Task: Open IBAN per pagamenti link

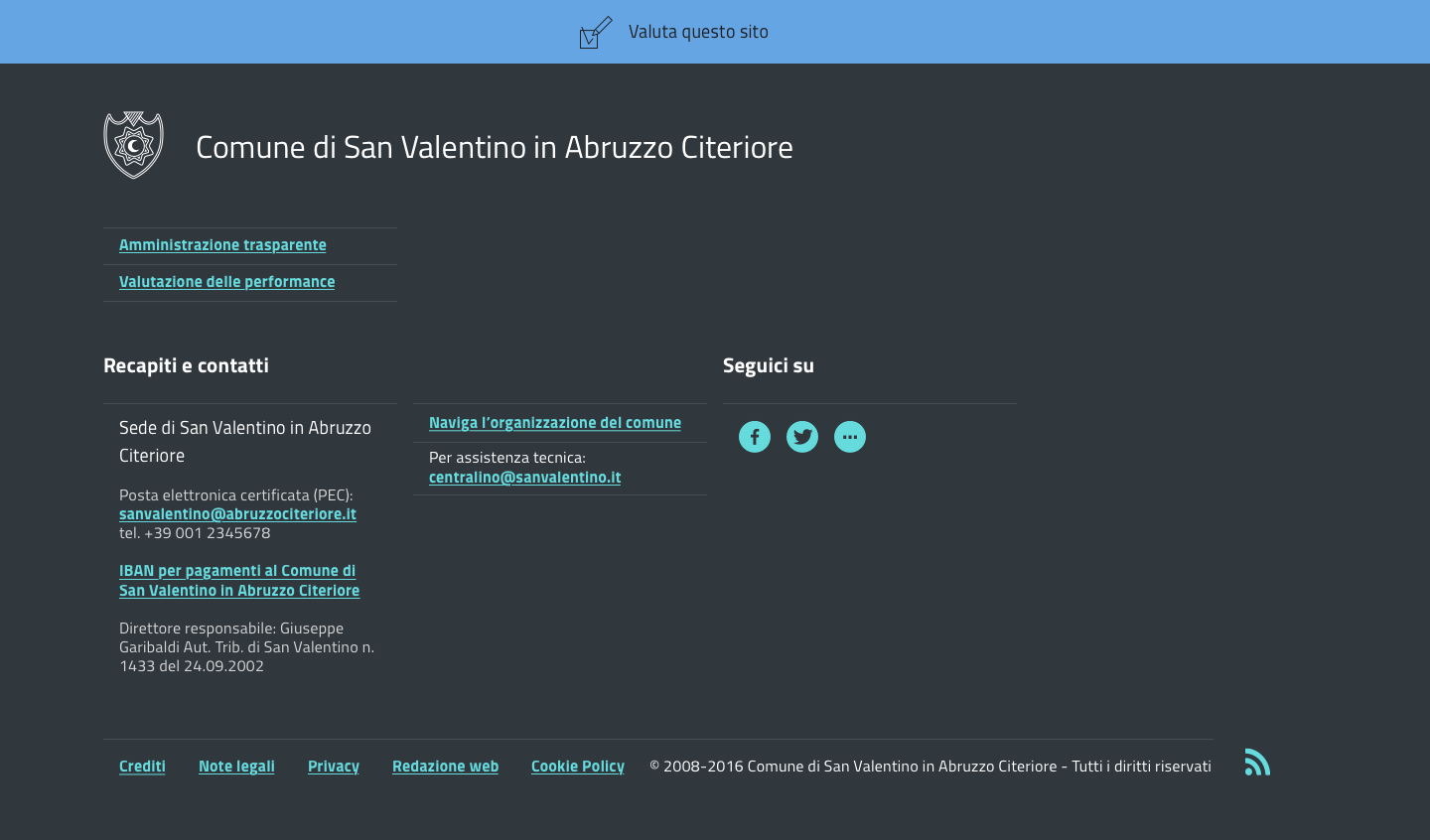Action: click(239, 581)
